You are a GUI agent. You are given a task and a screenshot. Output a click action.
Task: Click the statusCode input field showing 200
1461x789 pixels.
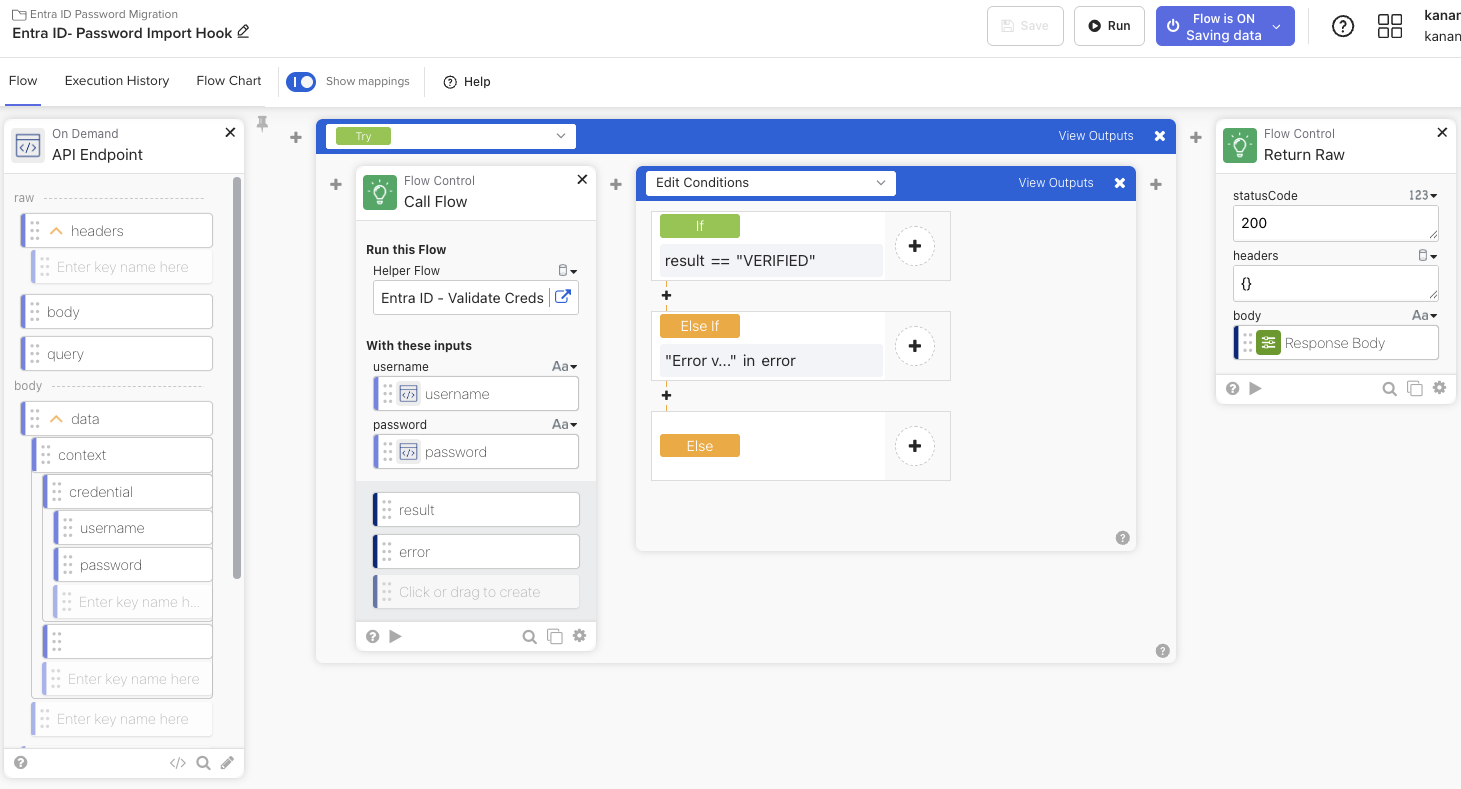(1335, 223)
